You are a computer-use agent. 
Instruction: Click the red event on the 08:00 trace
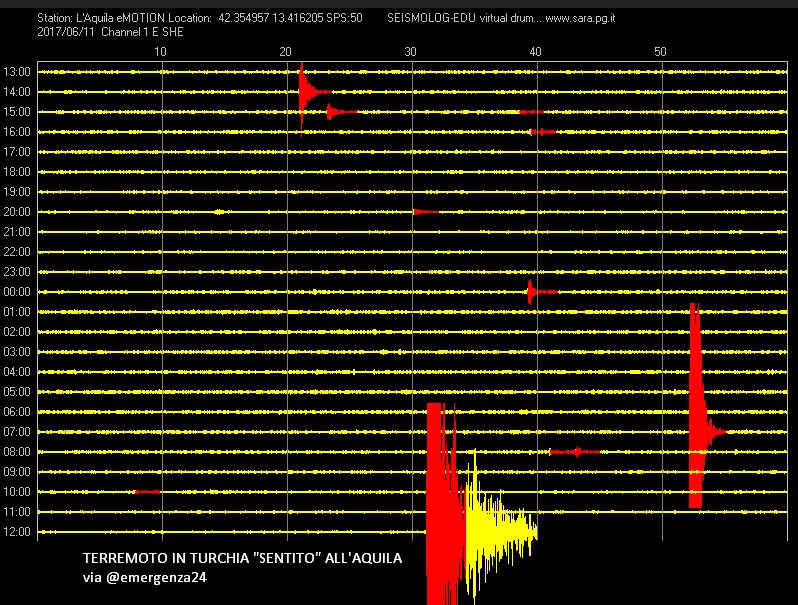575,451
